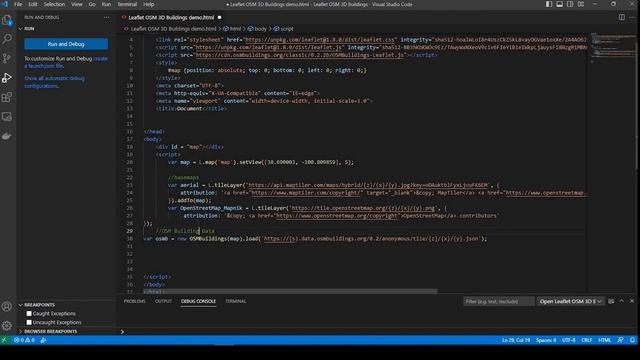Click the editor horizontal scrollbar

tap(290, 291)
